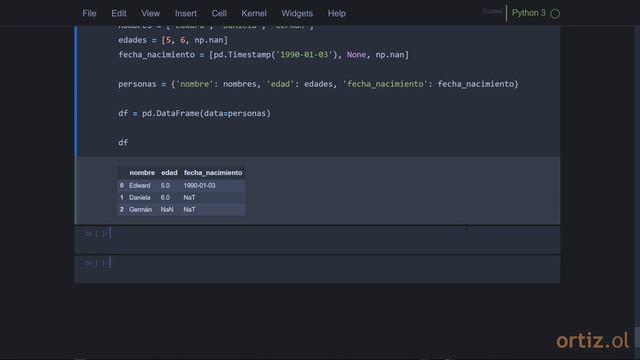This screenshot has height=360, width=640.
Task: Open the Help menu
Action: [336, 13]
